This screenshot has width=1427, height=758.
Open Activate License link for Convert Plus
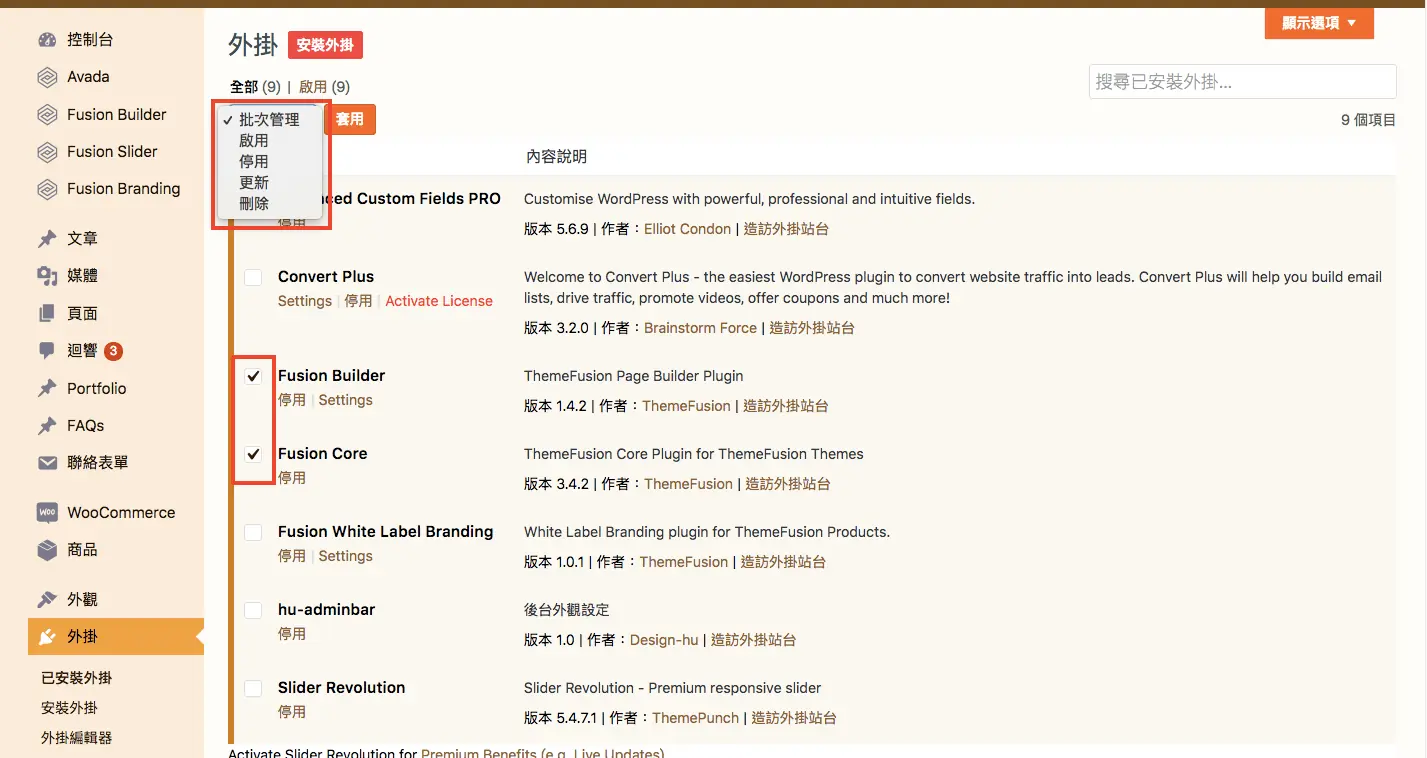pyautogui.click(x=439, y=301)
